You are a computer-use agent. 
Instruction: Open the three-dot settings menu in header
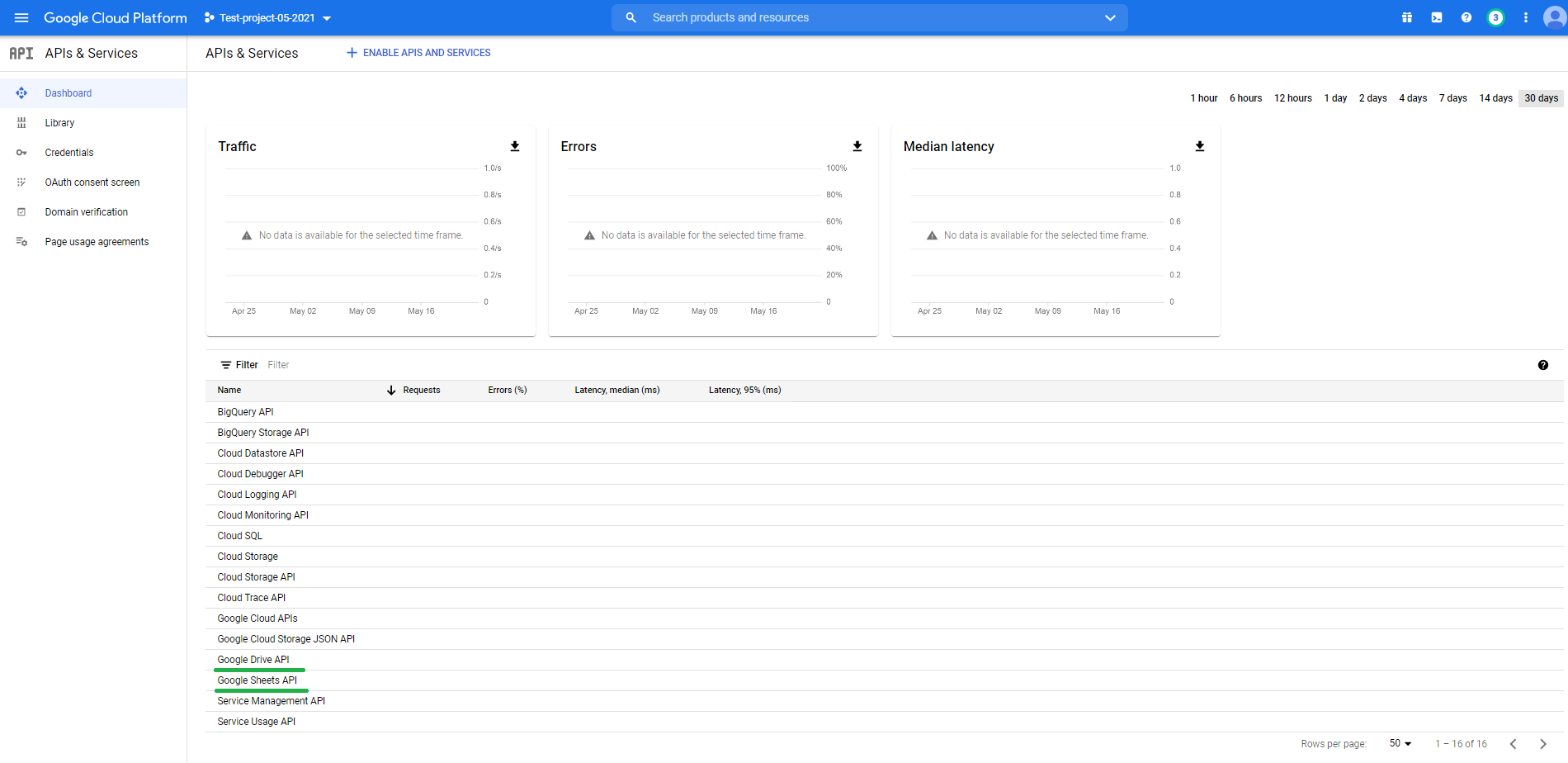[1526, 17]
